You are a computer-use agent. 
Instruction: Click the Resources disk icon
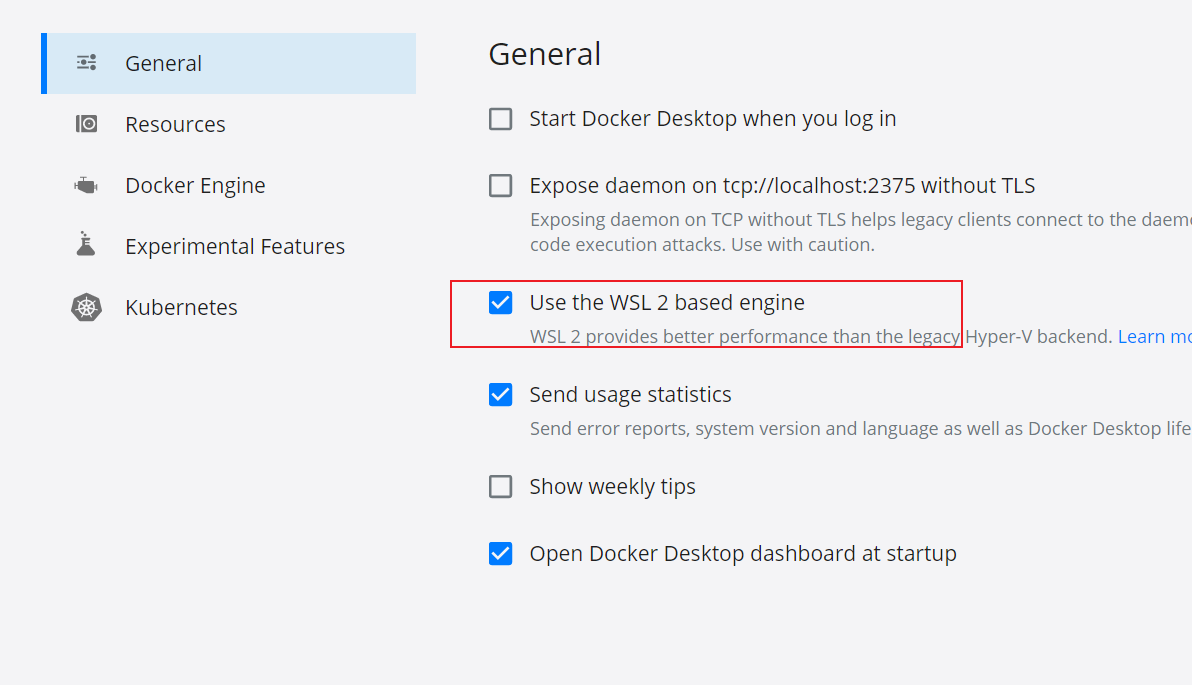pos(87,124)
